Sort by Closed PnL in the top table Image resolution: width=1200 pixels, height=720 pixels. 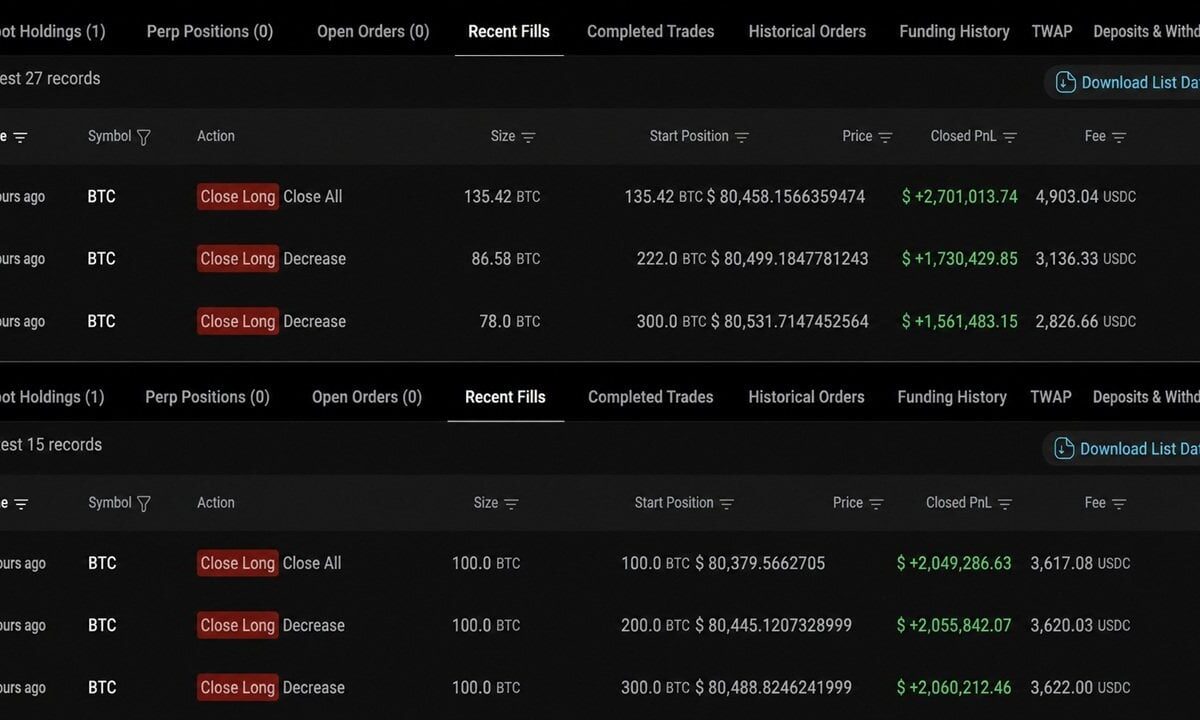click(1010, 137)
